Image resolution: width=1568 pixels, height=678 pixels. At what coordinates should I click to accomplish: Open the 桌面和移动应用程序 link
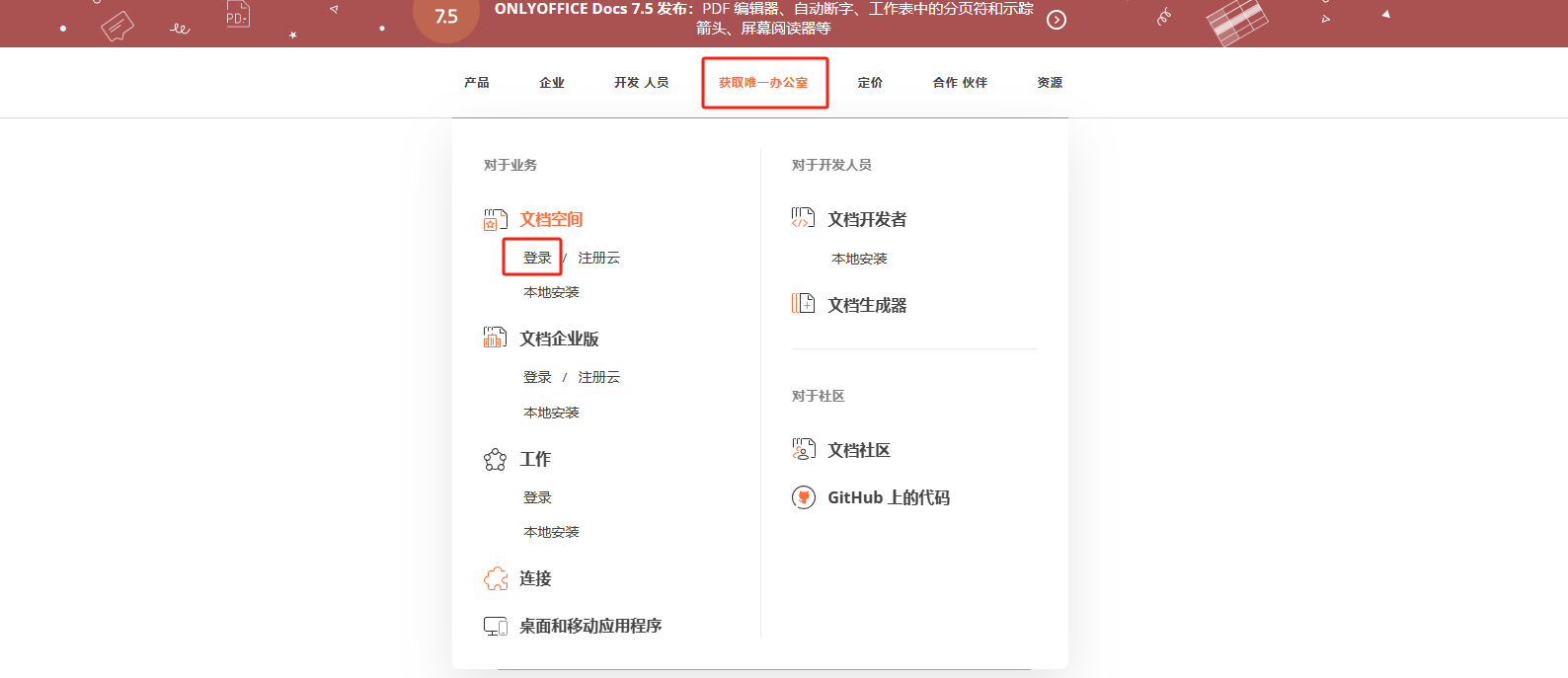(590, 626)
